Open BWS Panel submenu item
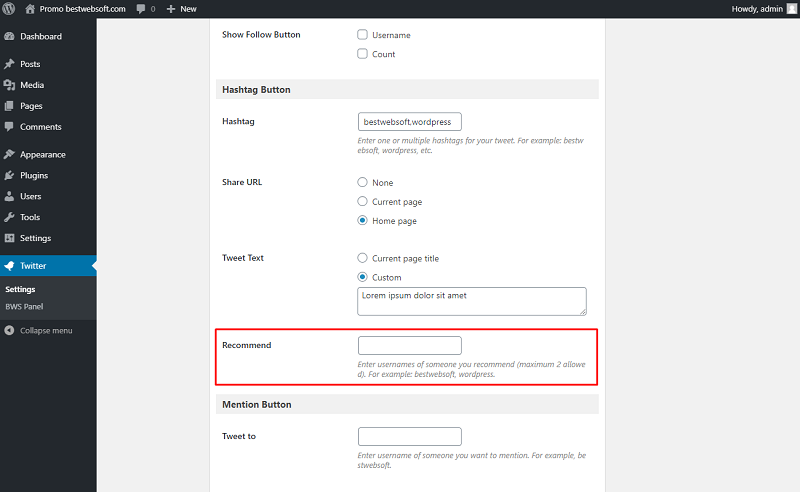The image size is (800, 492). [24, 307]
